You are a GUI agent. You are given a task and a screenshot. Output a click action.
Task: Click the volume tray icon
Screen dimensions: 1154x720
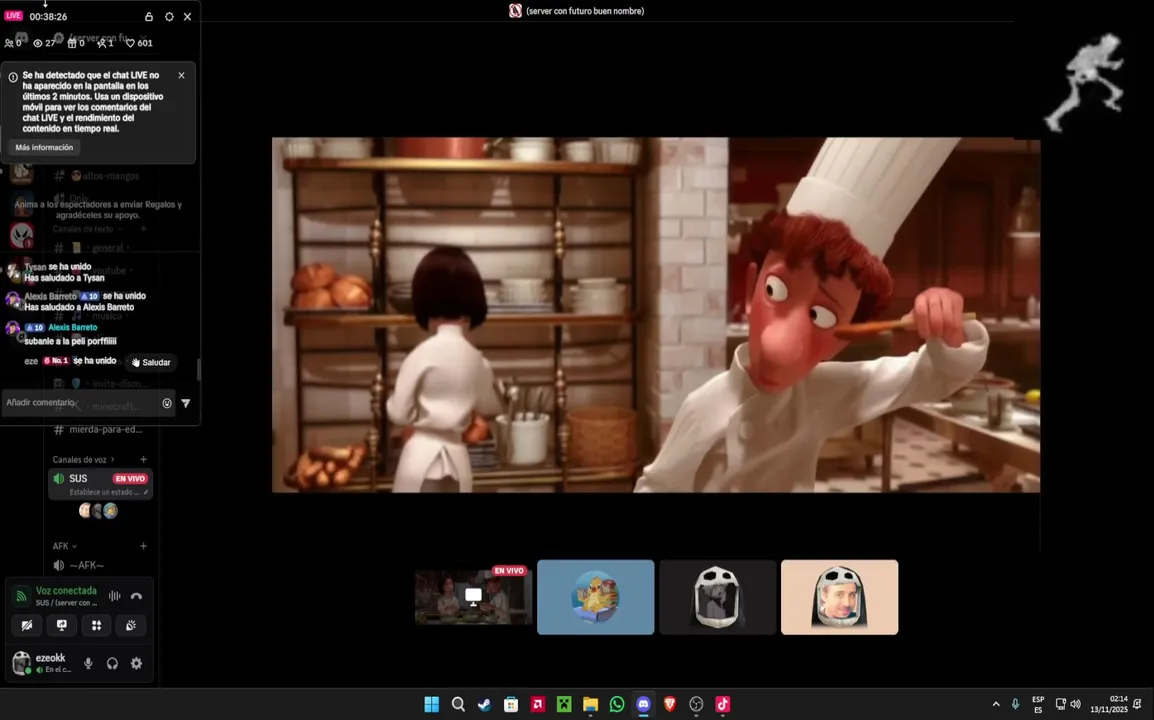(x=1075, y=705)
